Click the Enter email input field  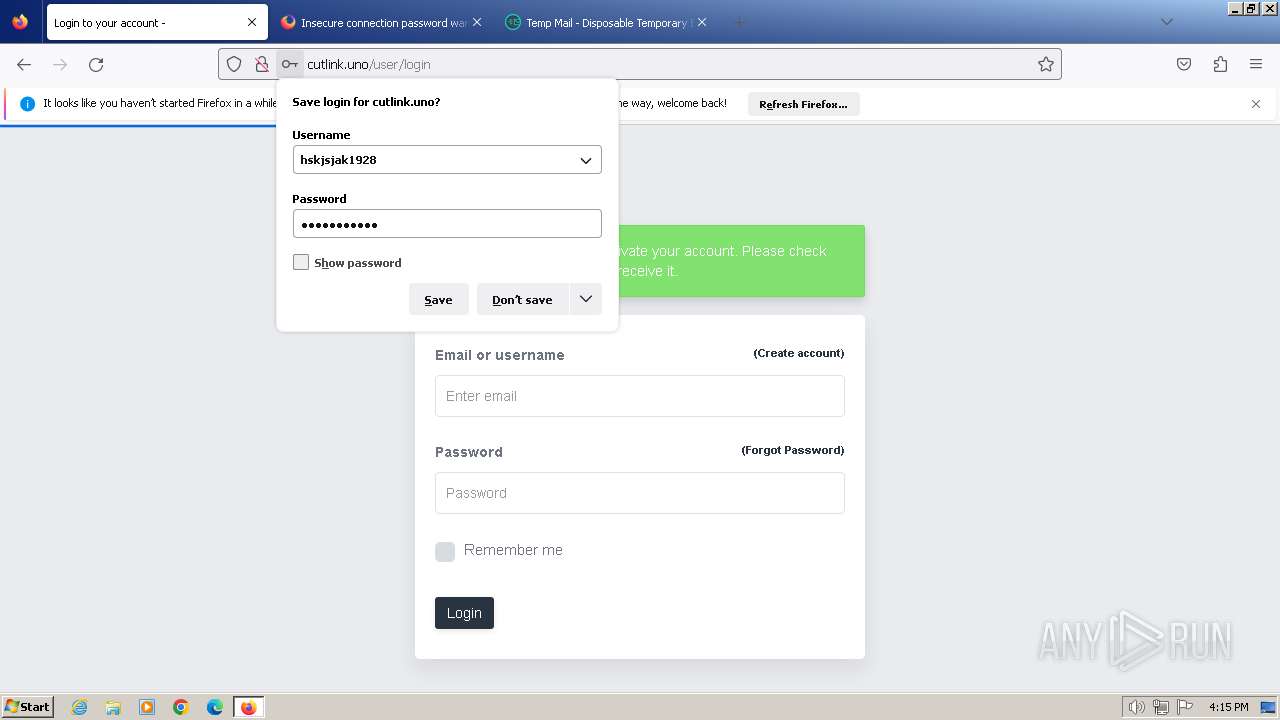point(640,396)
